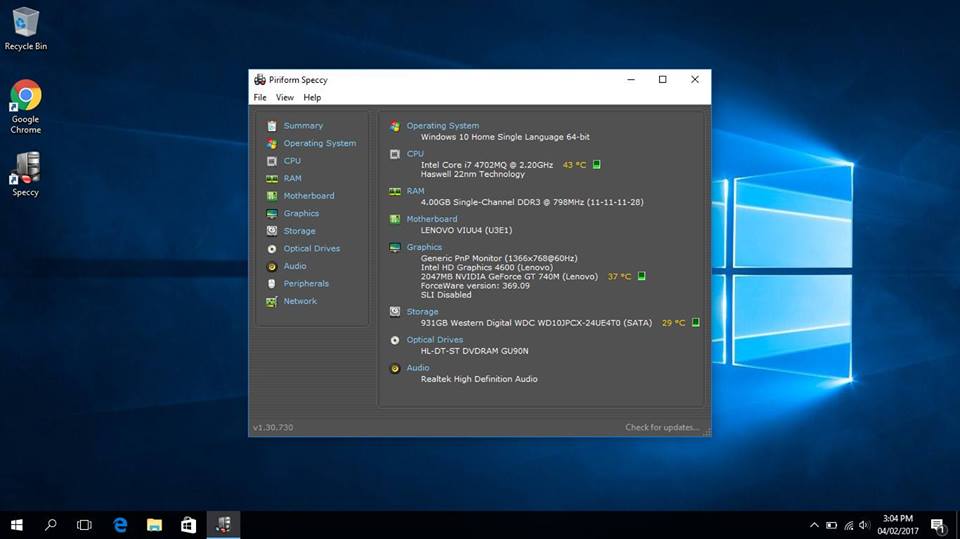Screen dimensions: 960x539
Task: Click the green CPU temperature indicator
Action: point(597,165)
